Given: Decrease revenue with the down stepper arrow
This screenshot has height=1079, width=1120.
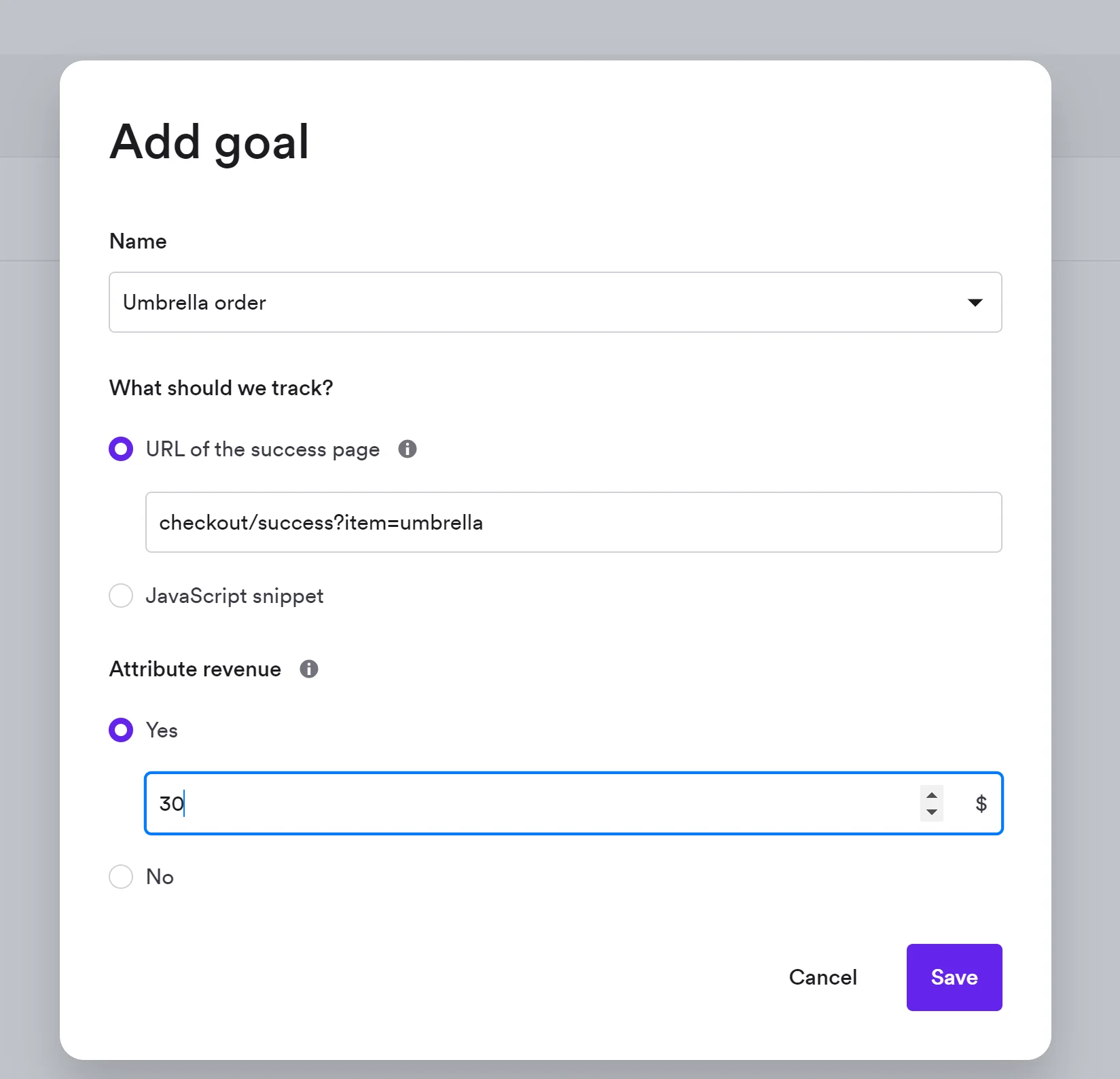Looking at the screenshot, I should [932, 812].
